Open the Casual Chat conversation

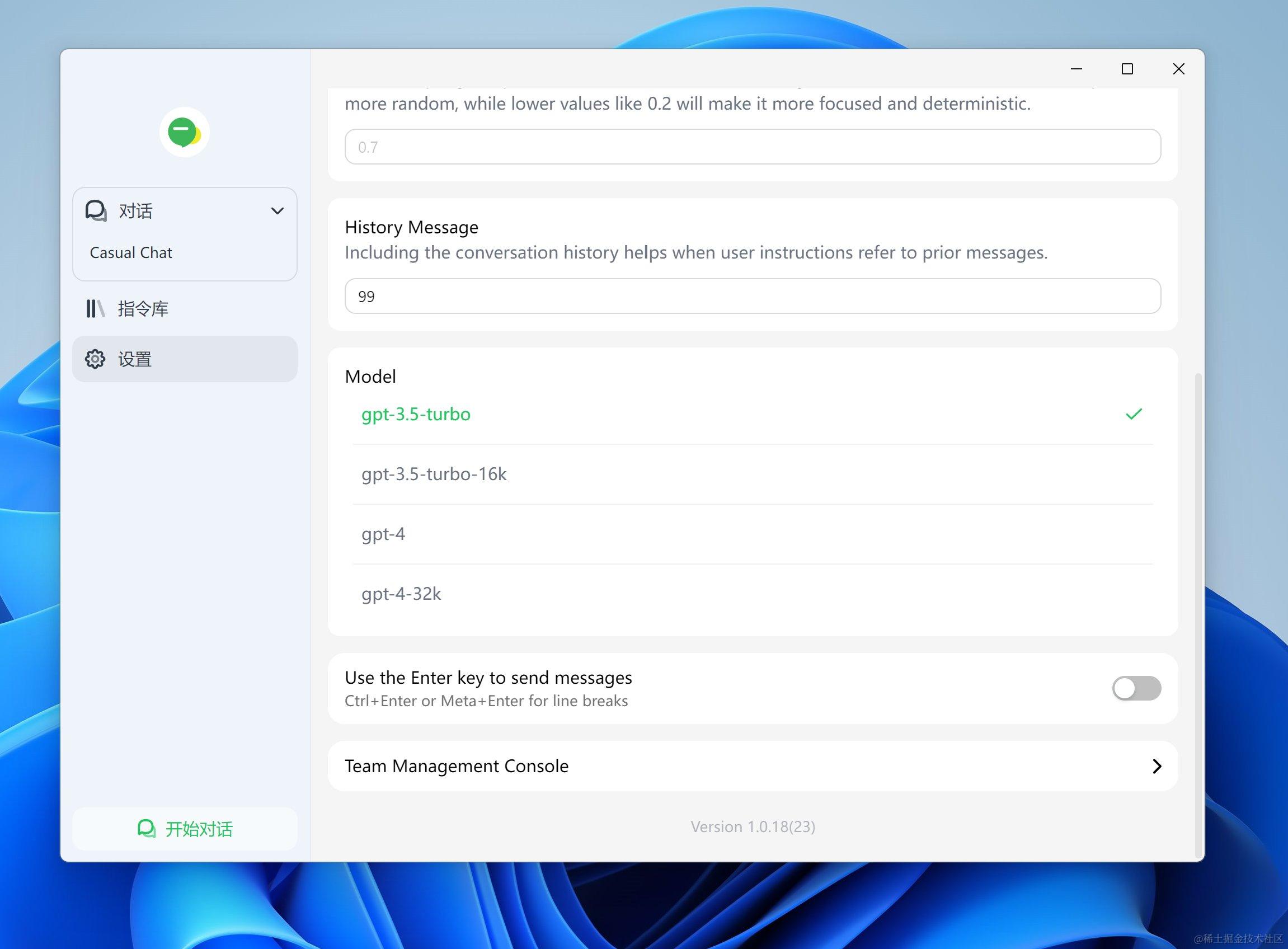pos(131,253)
